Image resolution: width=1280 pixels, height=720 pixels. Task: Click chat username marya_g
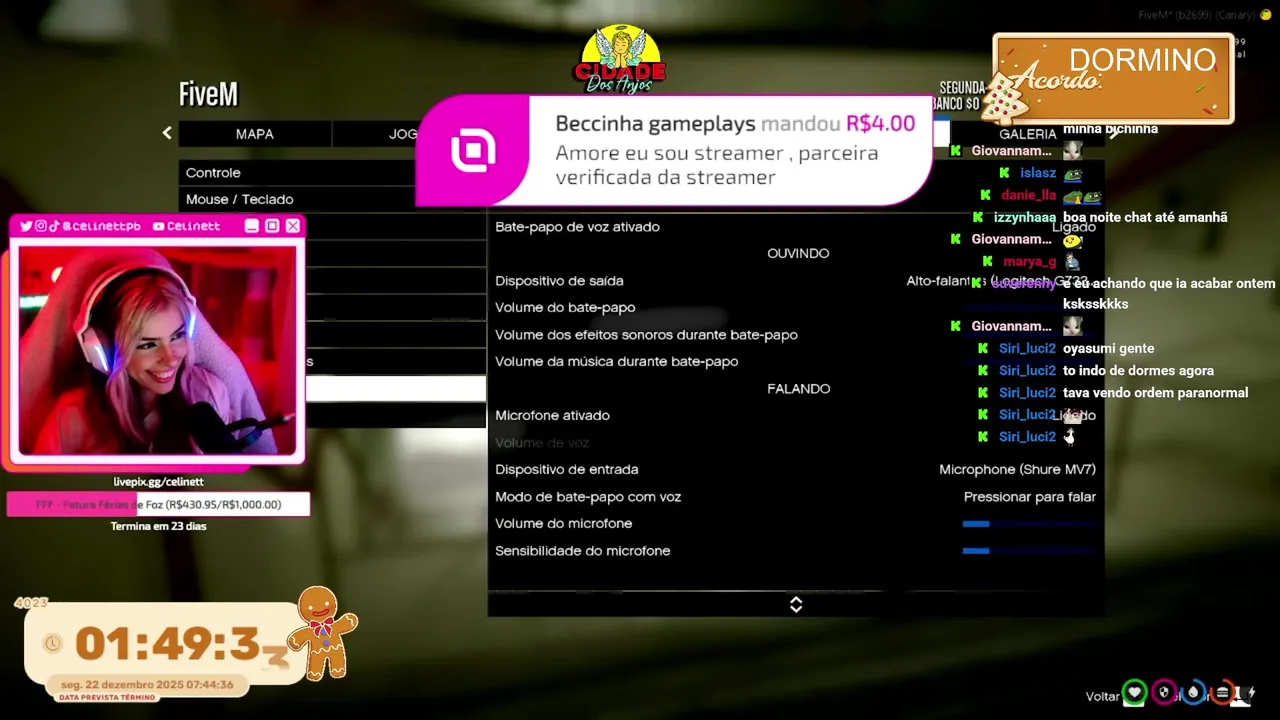click(x=1029, y=261)
